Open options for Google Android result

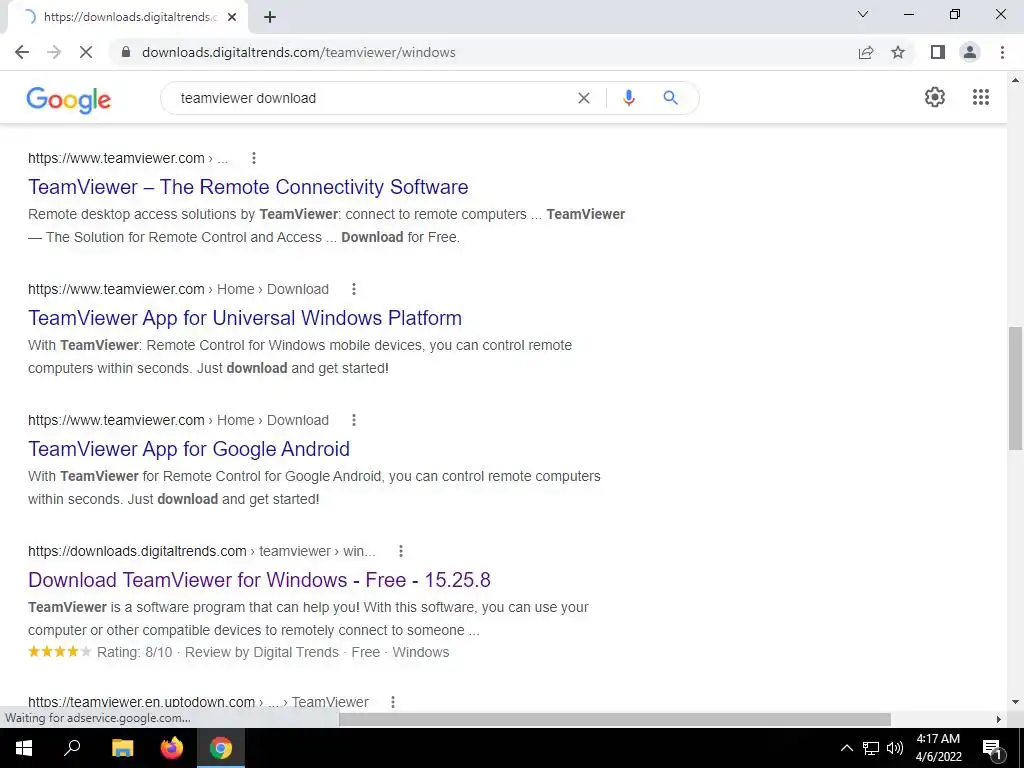coord(354,420)
